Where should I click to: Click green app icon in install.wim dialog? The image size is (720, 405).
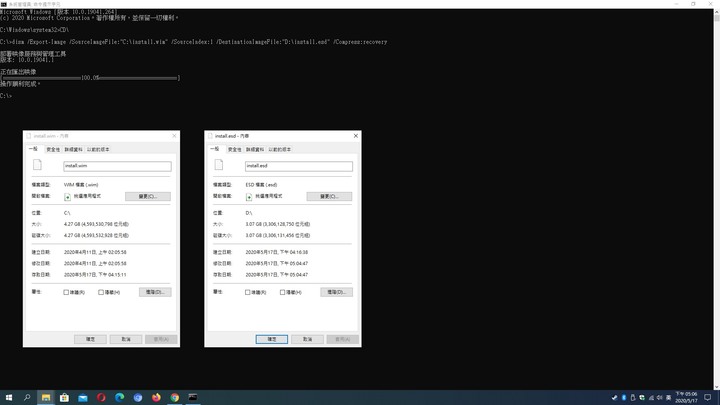point(68,197)
